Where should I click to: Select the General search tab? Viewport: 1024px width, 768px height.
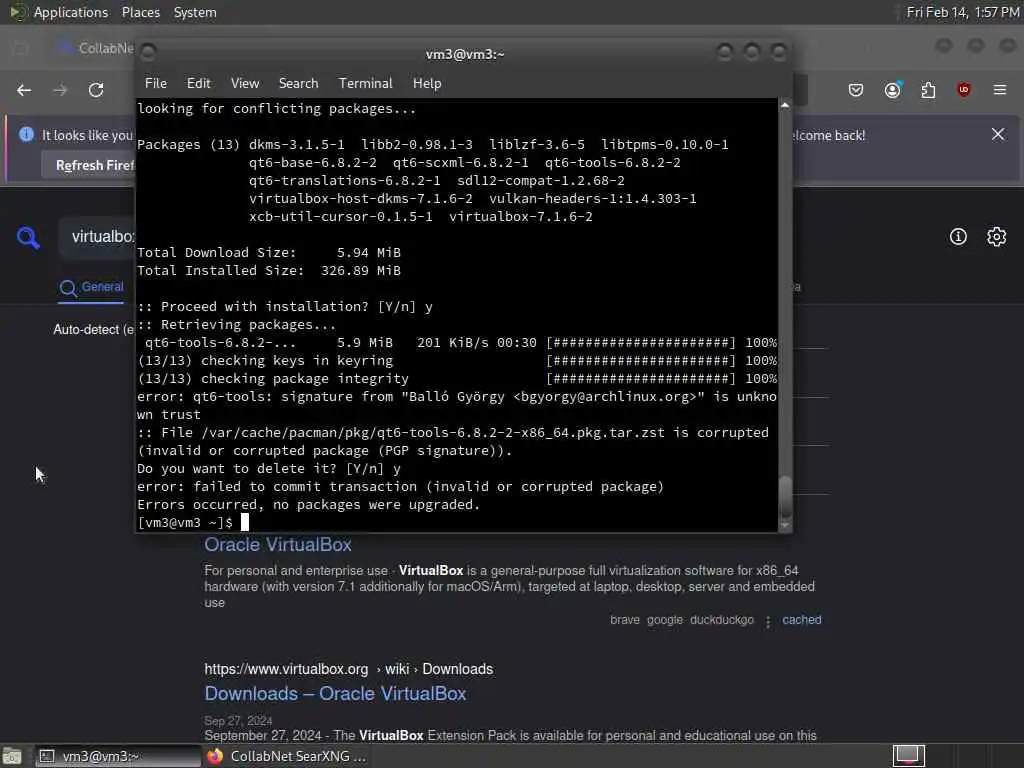[x=91, y=288]
